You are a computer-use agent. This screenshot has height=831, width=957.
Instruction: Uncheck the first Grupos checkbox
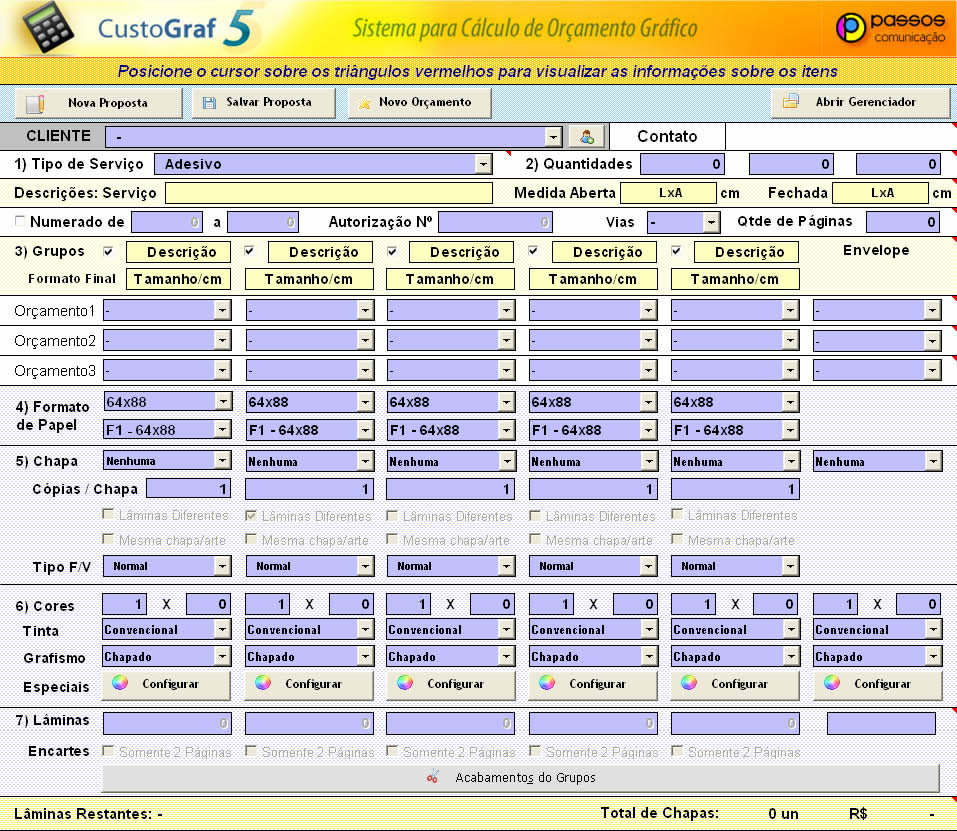pos(108,251)
